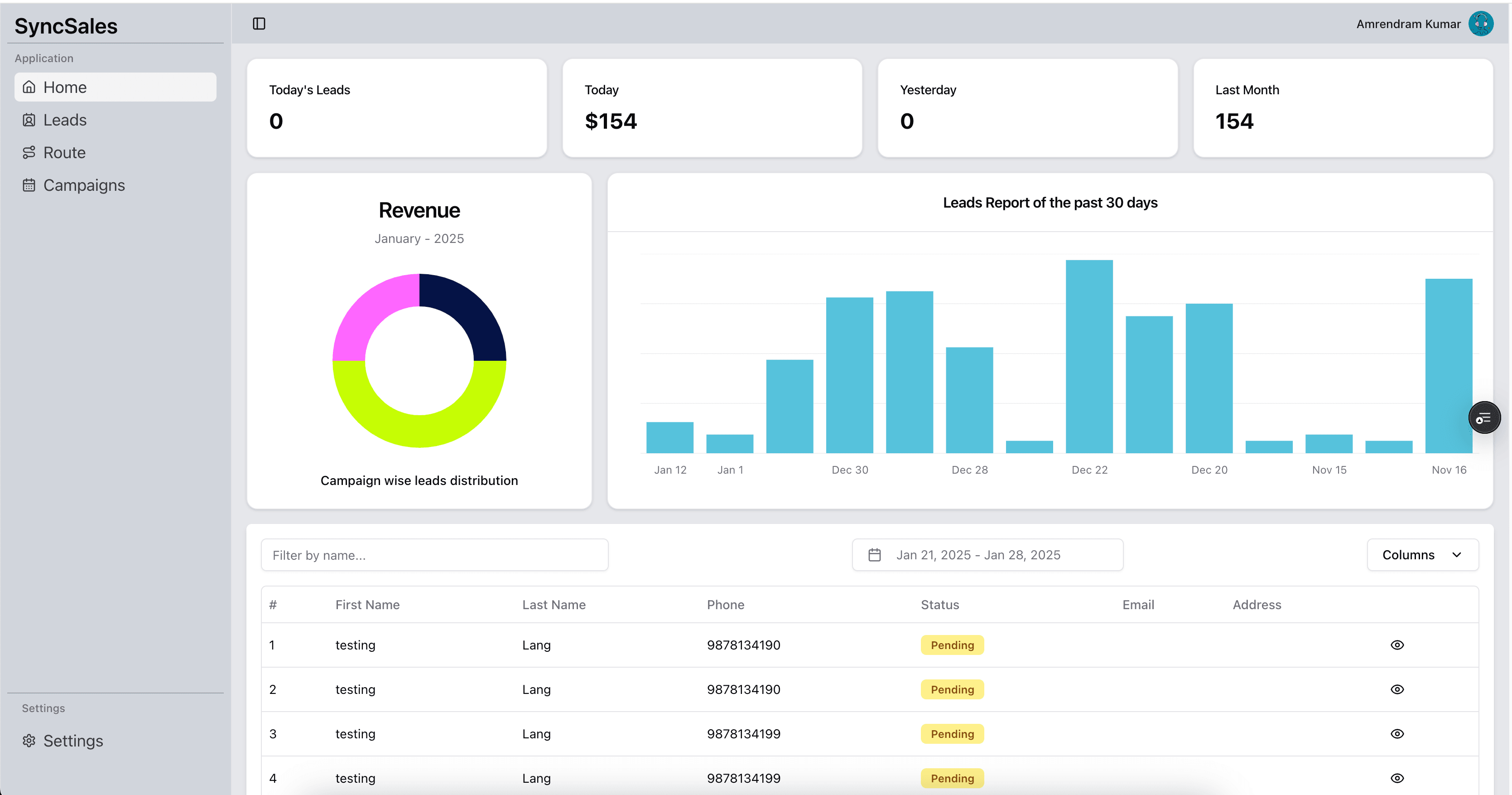Open the Campaigns page
Viewport: 1512px width, 795px height.
click(x=115, y=185)
